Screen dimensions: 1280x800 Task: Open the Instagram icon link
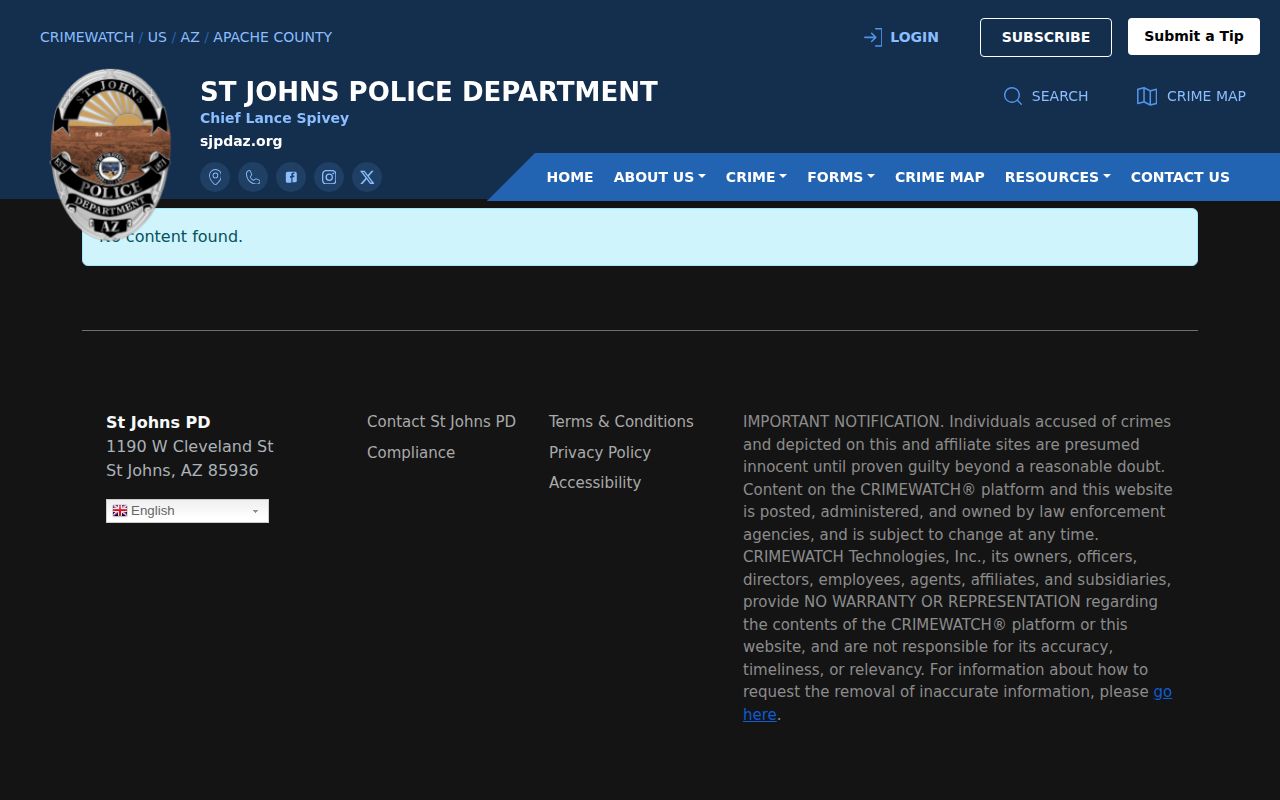329,177
